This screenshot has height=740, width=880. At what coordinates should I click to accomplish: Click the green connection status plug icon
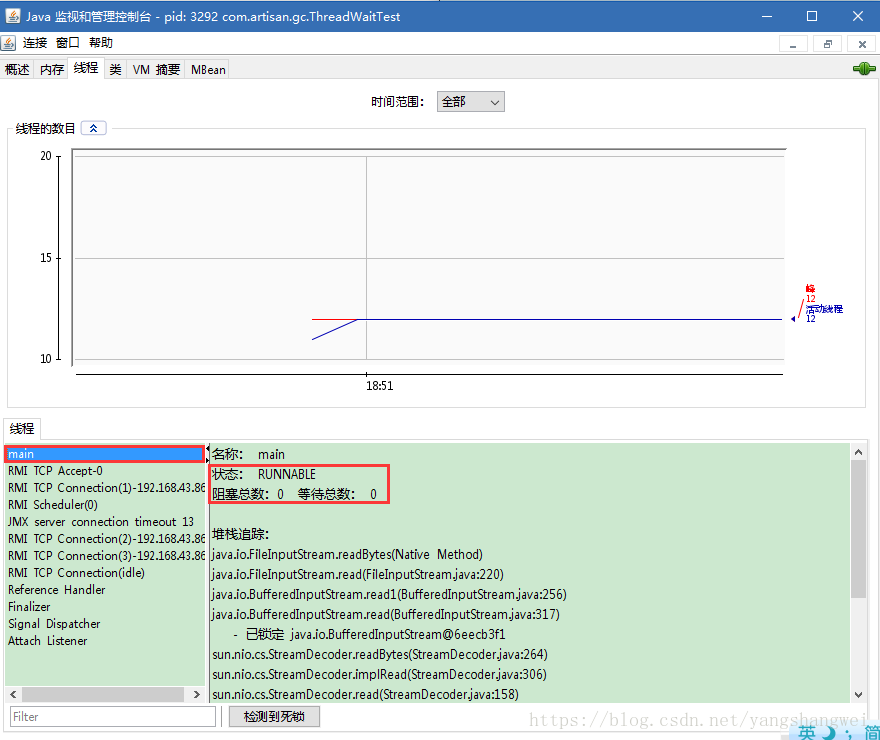point(863,69)
